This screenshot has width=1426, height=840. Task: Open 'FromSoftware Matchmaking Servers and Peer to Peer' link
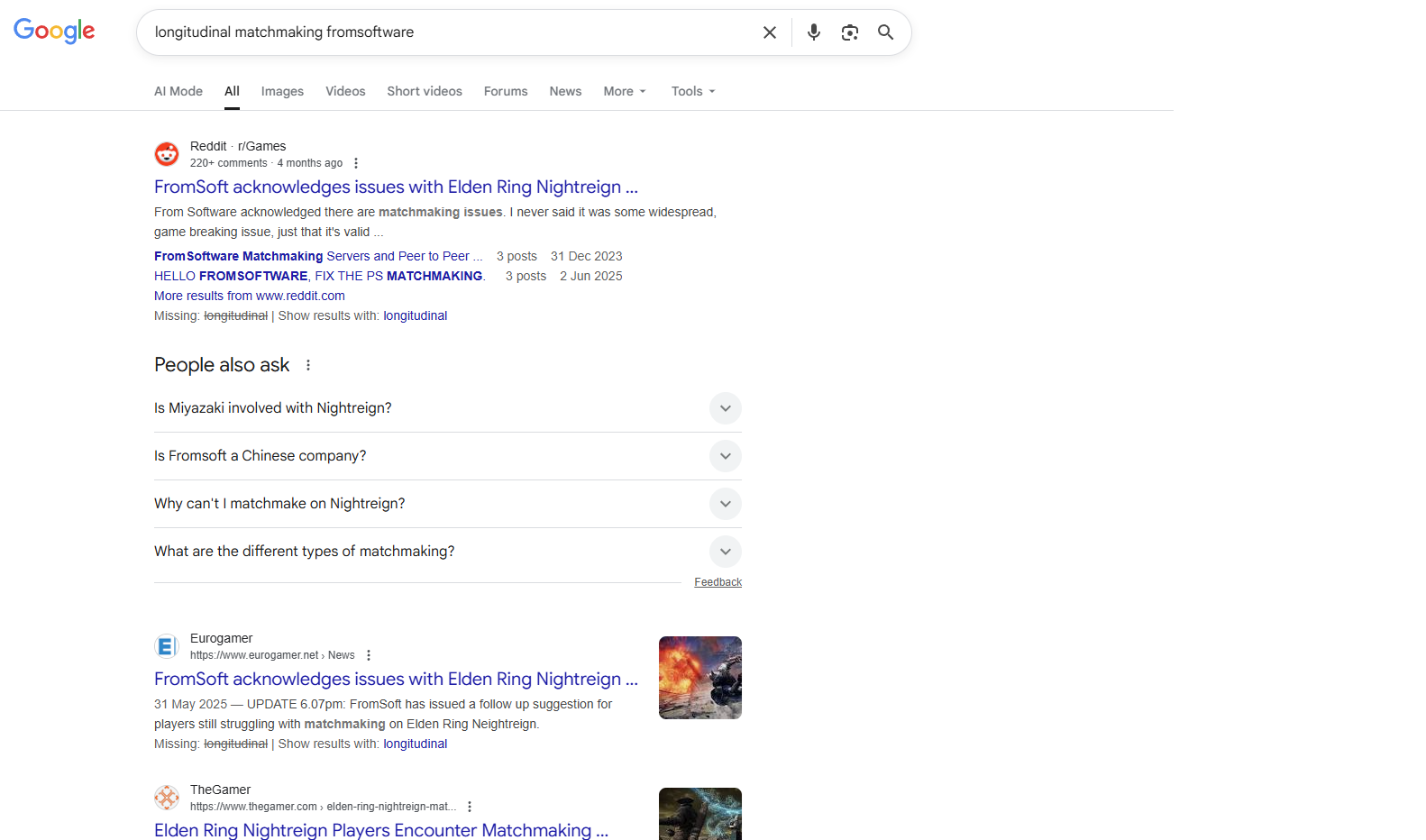click(x=318, y=256)
